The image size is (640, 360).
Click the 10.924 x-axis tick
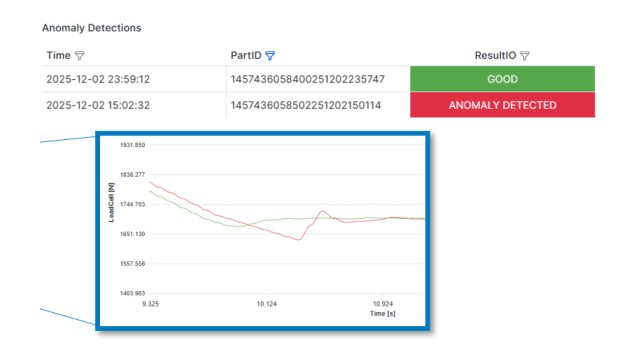383,304
